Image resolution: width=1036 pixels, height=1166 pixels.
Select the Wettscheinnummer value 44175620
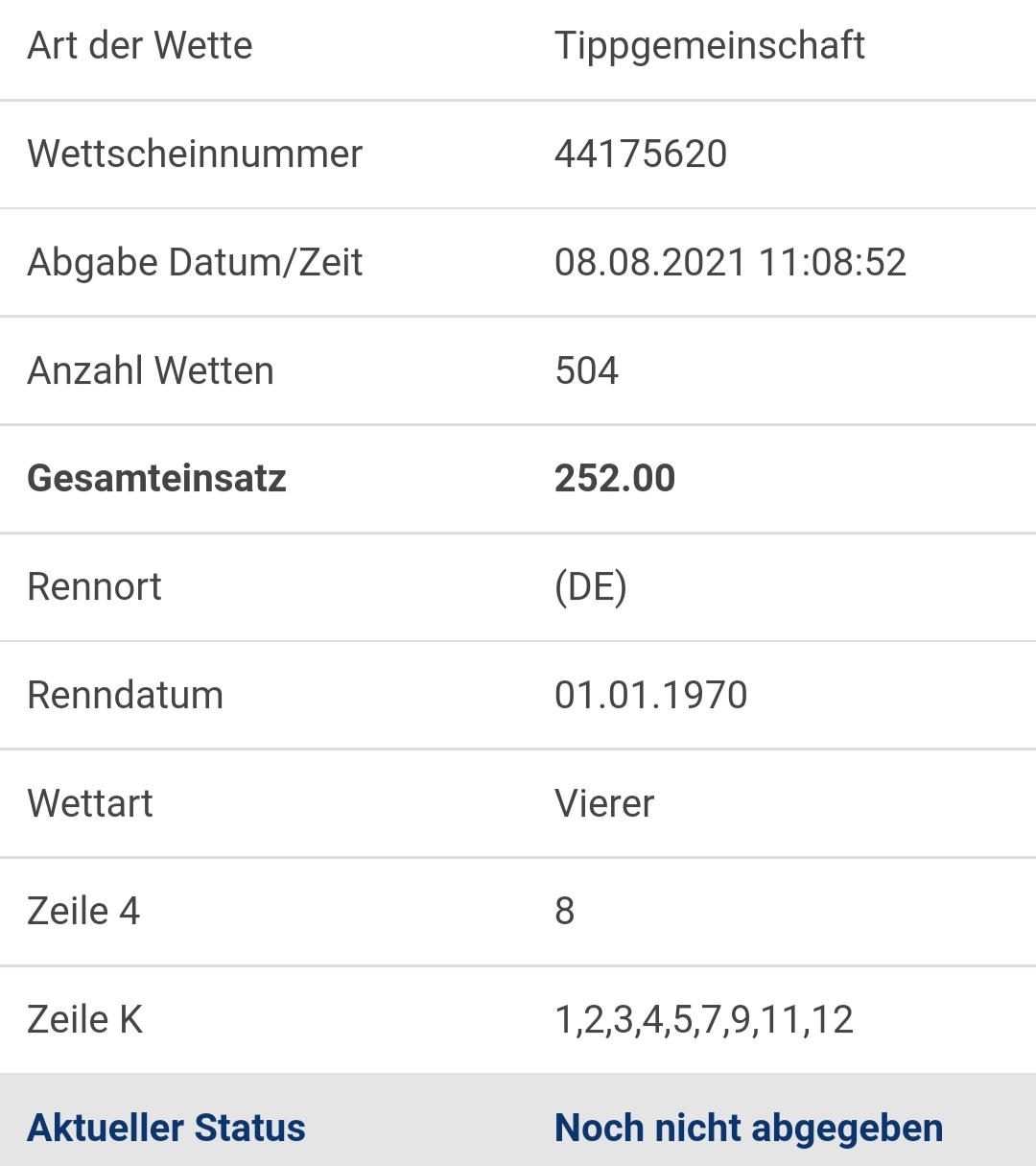[x=641, y=154]
